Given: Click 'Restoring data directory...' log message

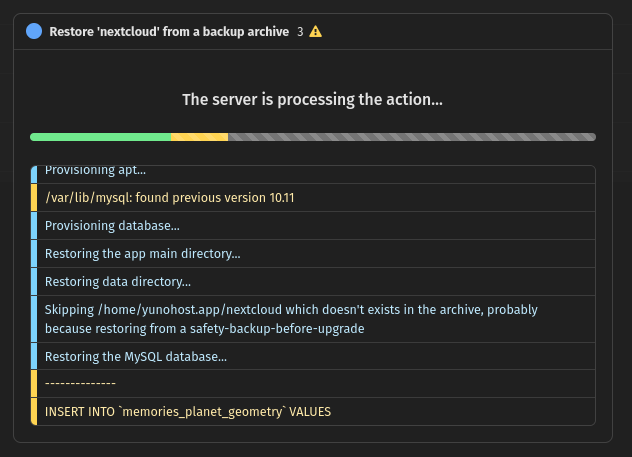Looking at the screenshot, I should pos(118,282).
